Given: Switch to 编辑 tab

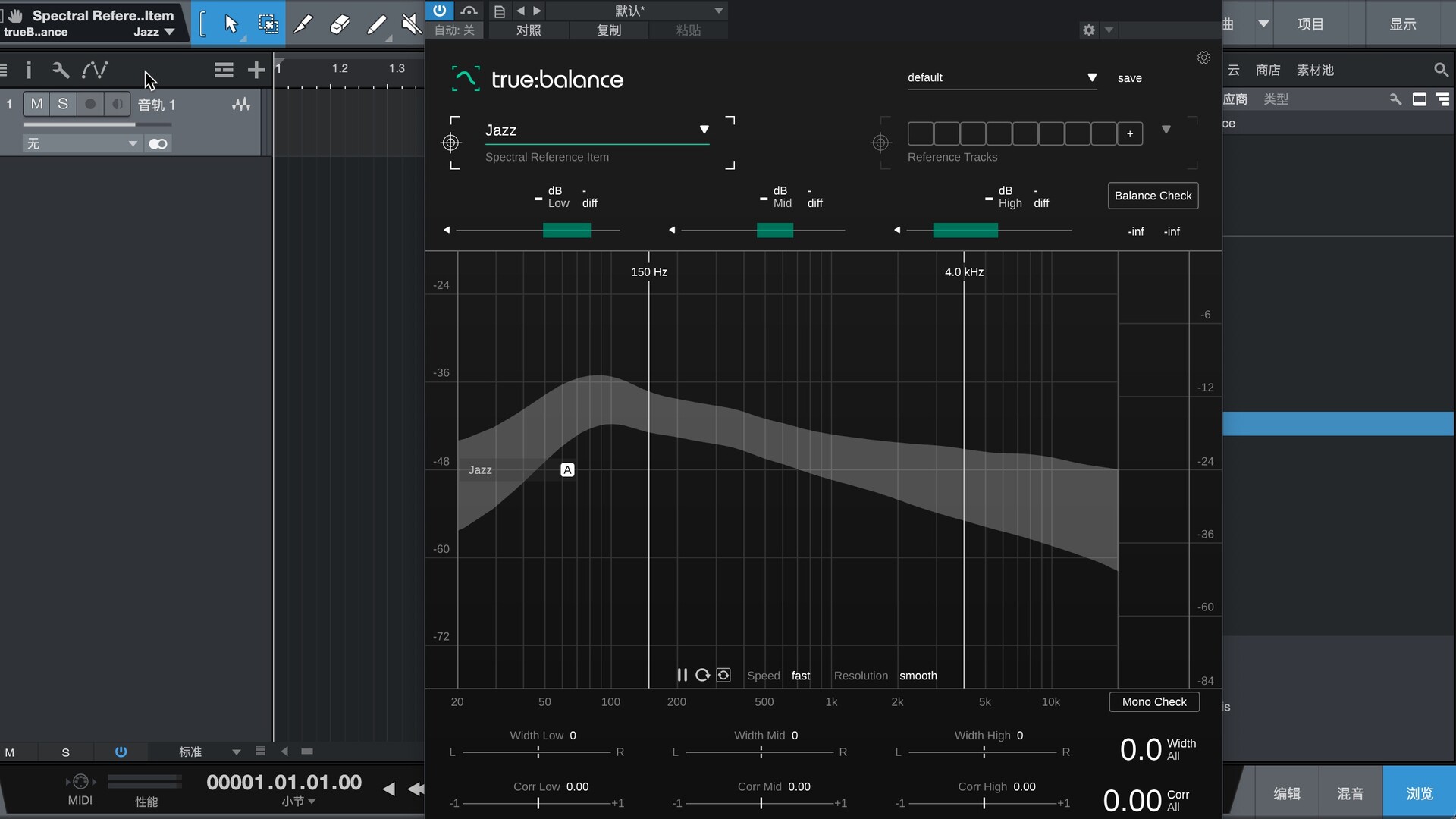Looking at the screenshot, I should click(1287, 793).
